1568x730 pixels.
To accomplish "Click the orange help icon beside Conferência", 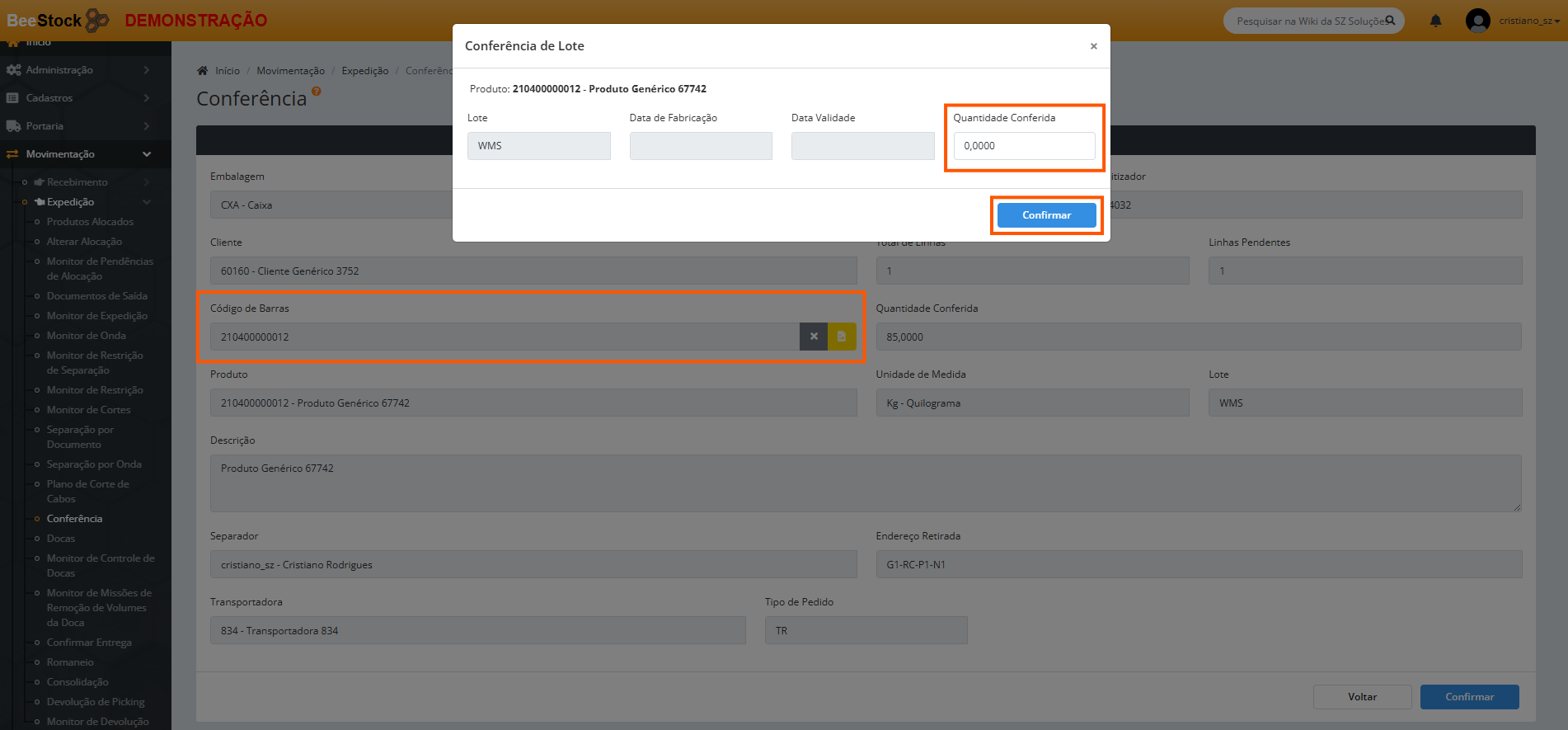I will [317, 92].
